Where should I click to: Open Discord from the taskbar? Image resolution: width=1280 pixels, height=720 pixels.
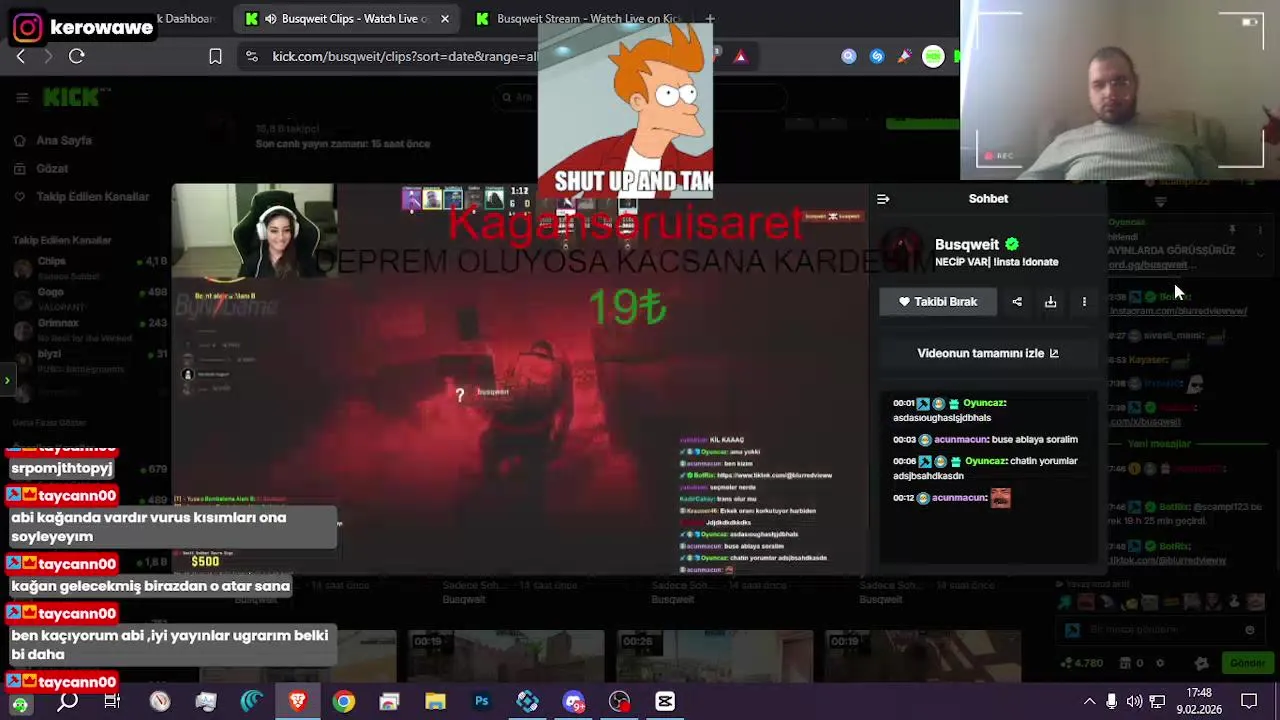tap(573, 702)
